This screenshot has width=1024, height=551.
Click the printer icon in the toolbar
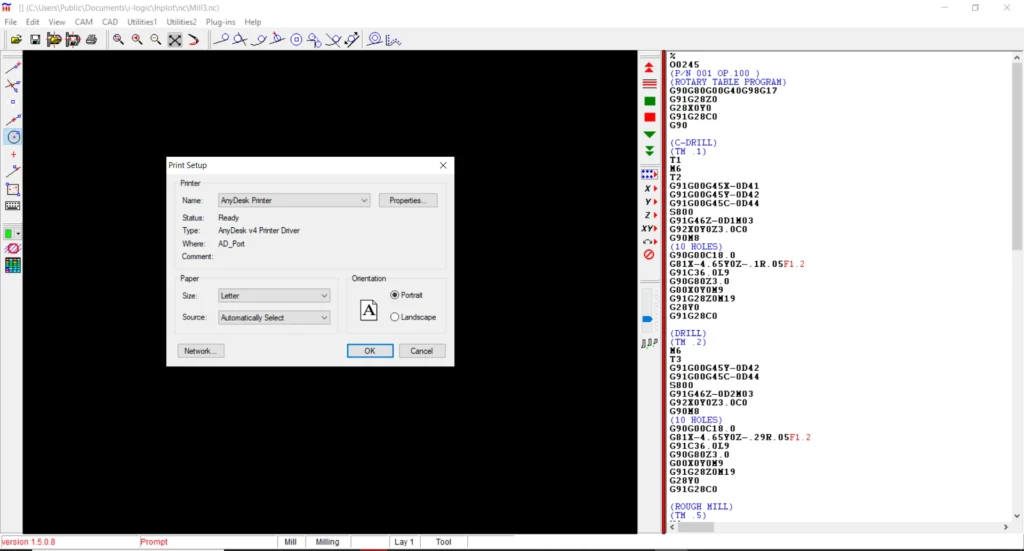[x=91, y=40]
